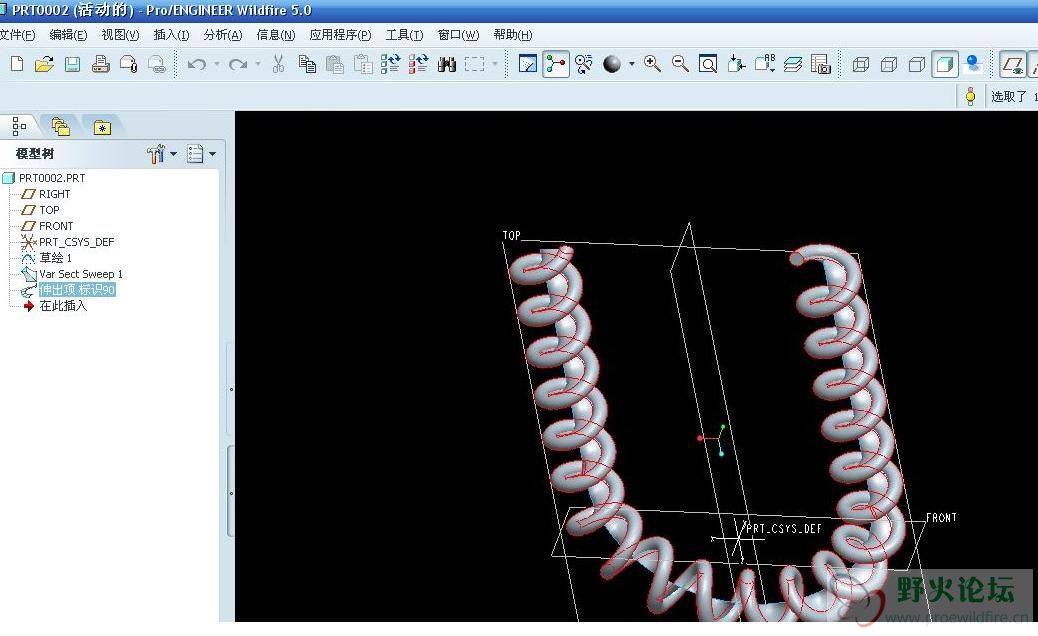The image size is (1038, 636).
Task: Click the Paste clipboard icon
Action: pos(335,64)
